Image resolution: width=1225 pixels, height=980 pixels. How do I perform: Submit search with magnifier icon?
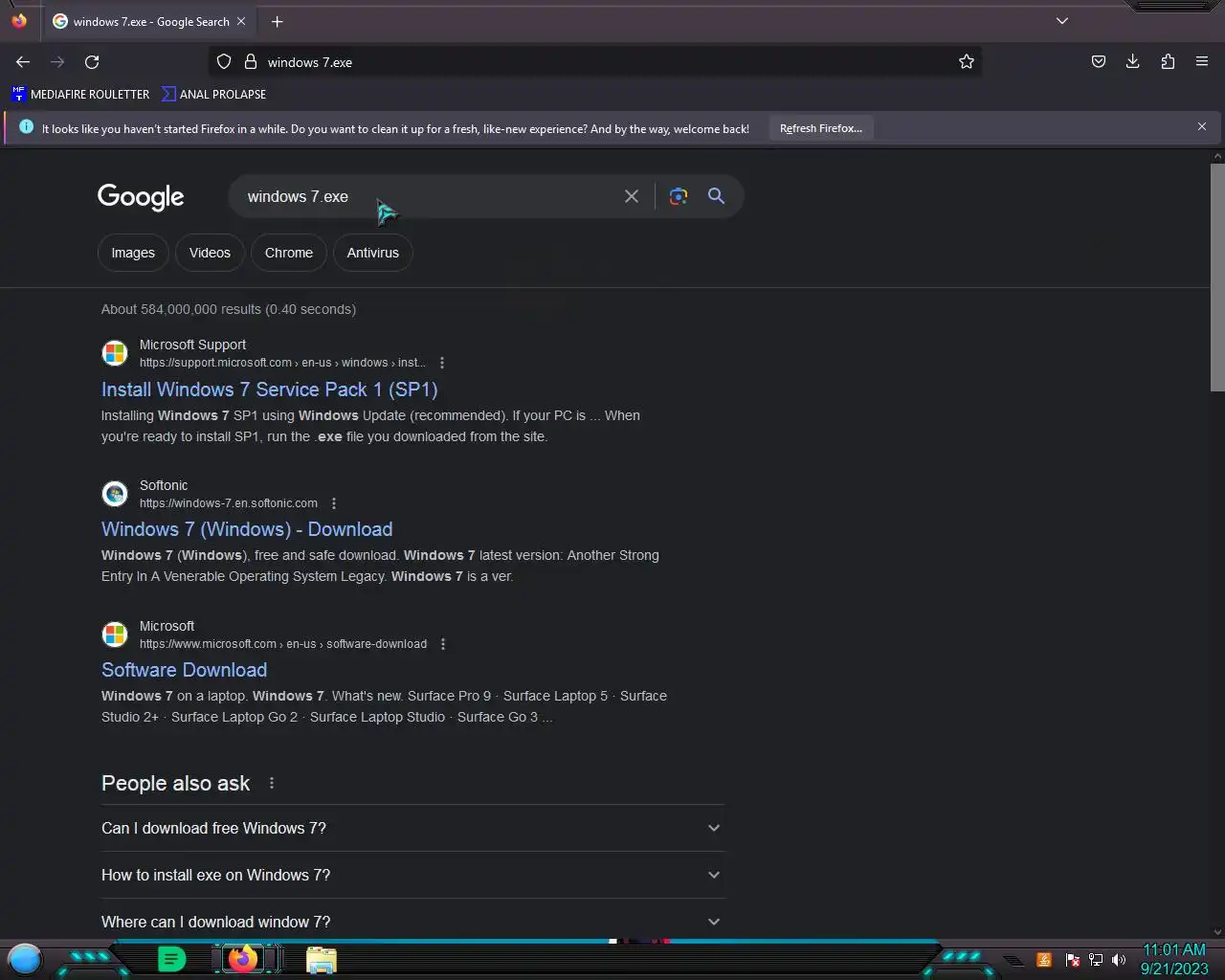pos(716,196)
